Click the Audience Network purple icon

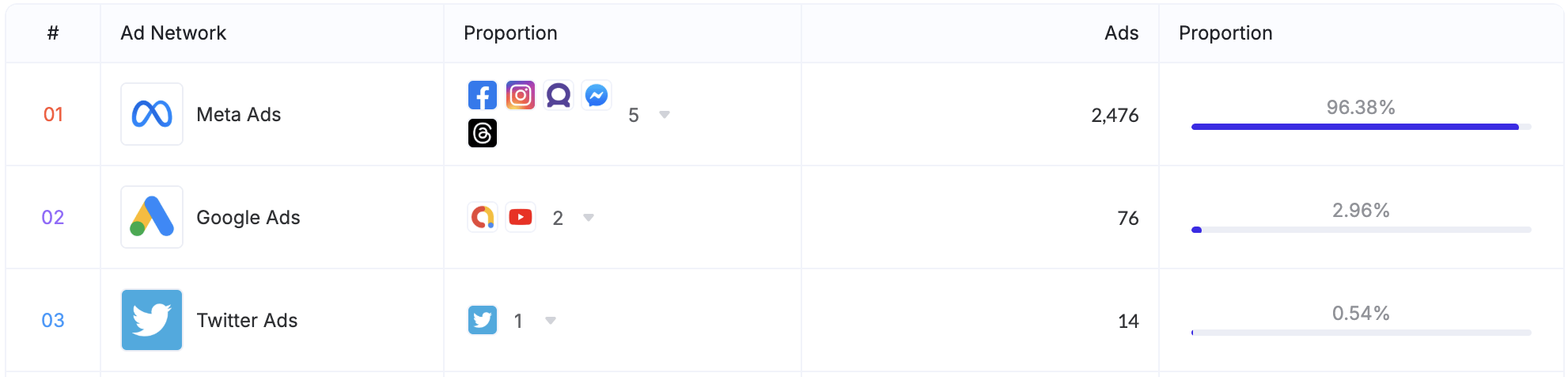[559, 95]
